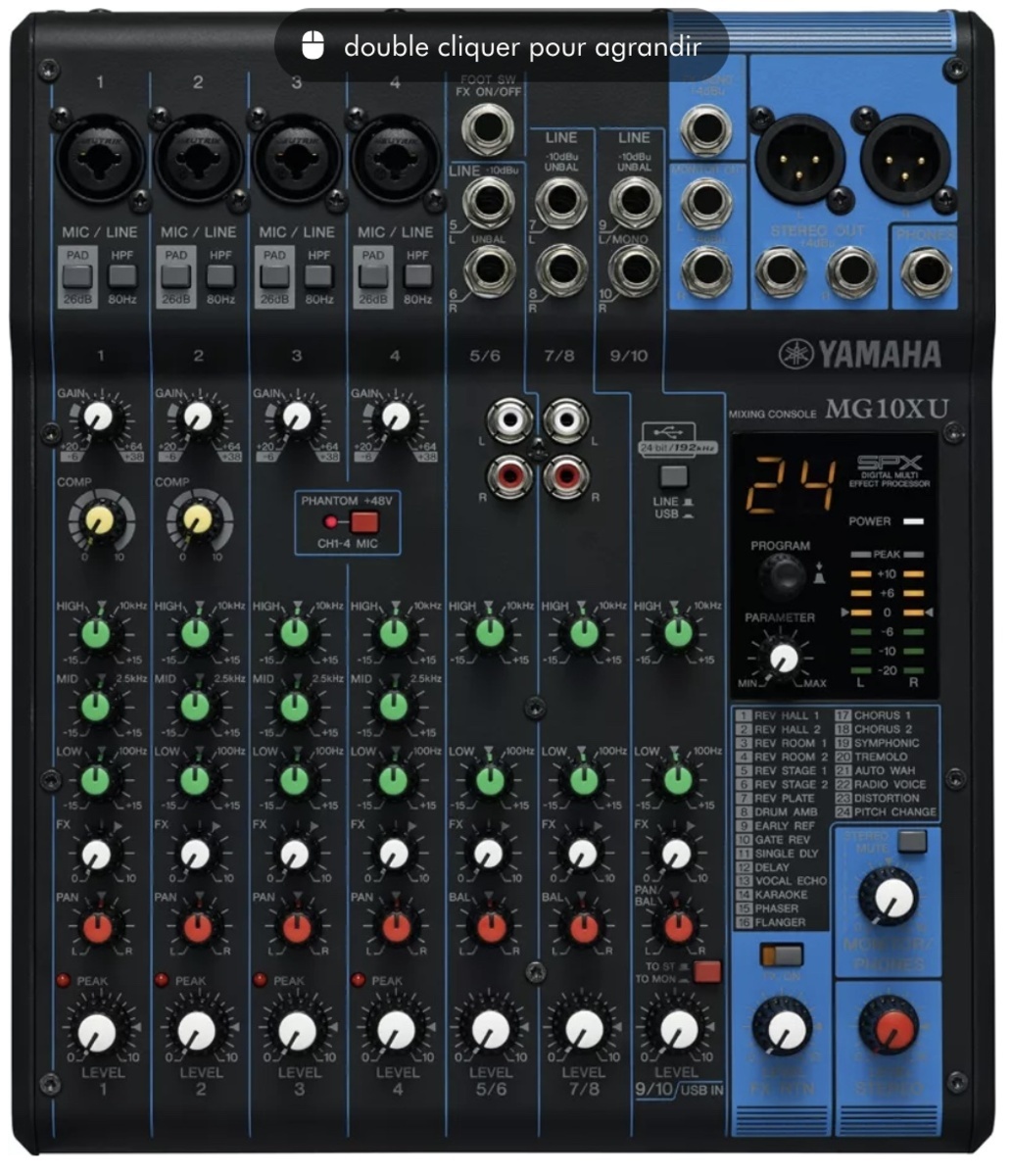The image size is (1012, 1176).
Task: Toggle the PAD button on channel 3
Action: [x=275, y=276]
